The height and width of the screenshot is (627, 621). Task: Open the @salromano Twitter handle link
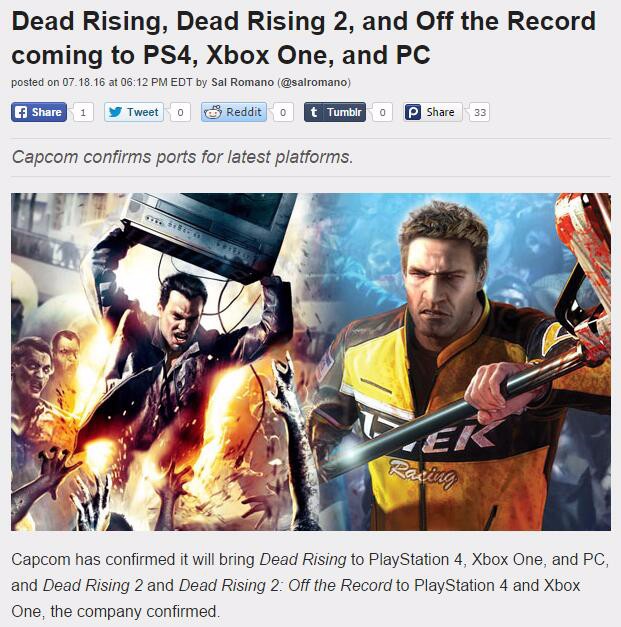click(x=314, y=82)
